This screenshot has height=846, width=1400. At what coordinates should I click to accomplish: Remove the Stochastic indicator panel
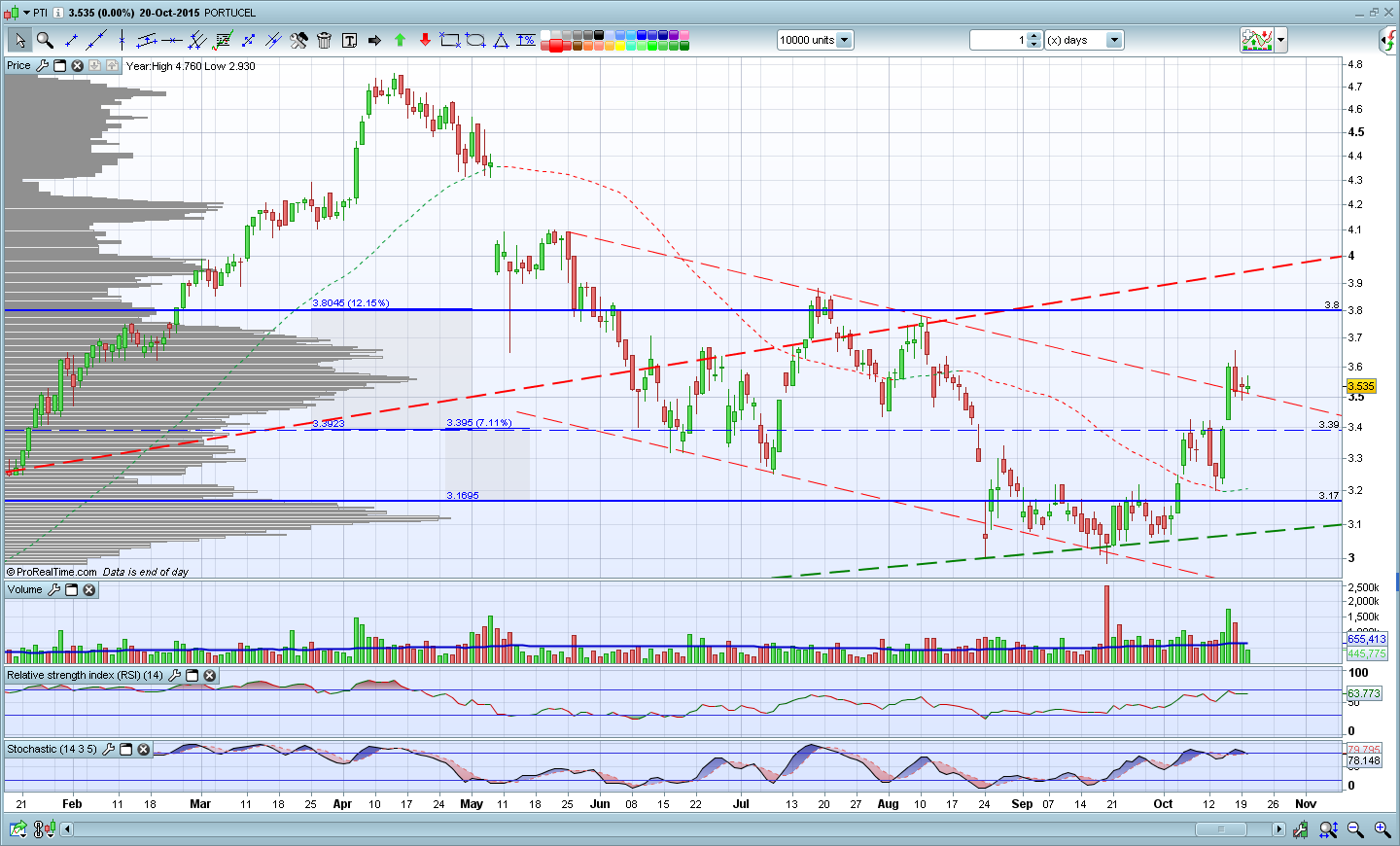[143, 749]
